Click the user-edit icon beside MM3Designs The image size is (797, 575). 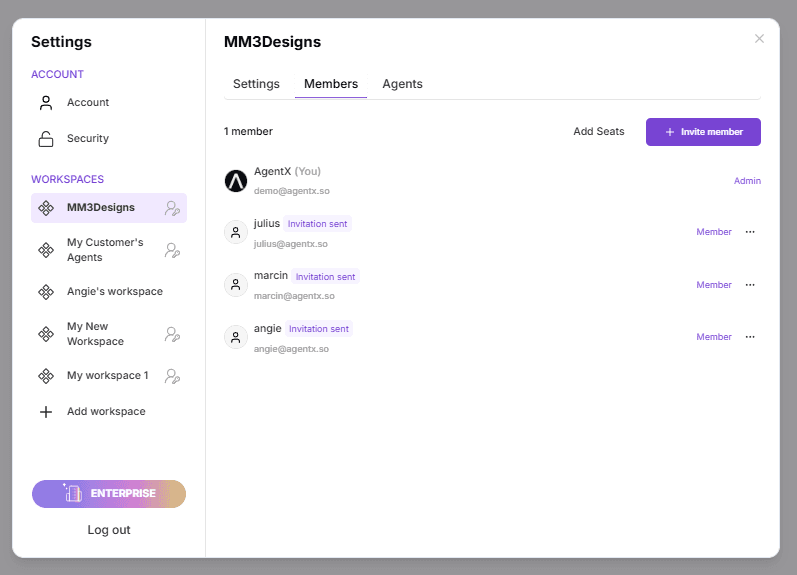(x=172, y=208)
